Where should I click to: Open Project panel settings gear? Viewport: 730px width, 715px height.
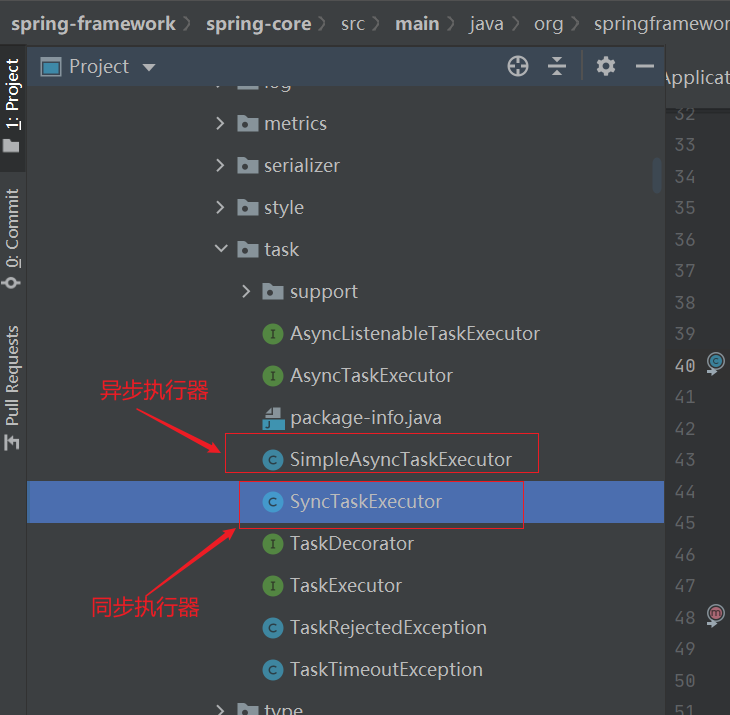[x=606, y=66]
